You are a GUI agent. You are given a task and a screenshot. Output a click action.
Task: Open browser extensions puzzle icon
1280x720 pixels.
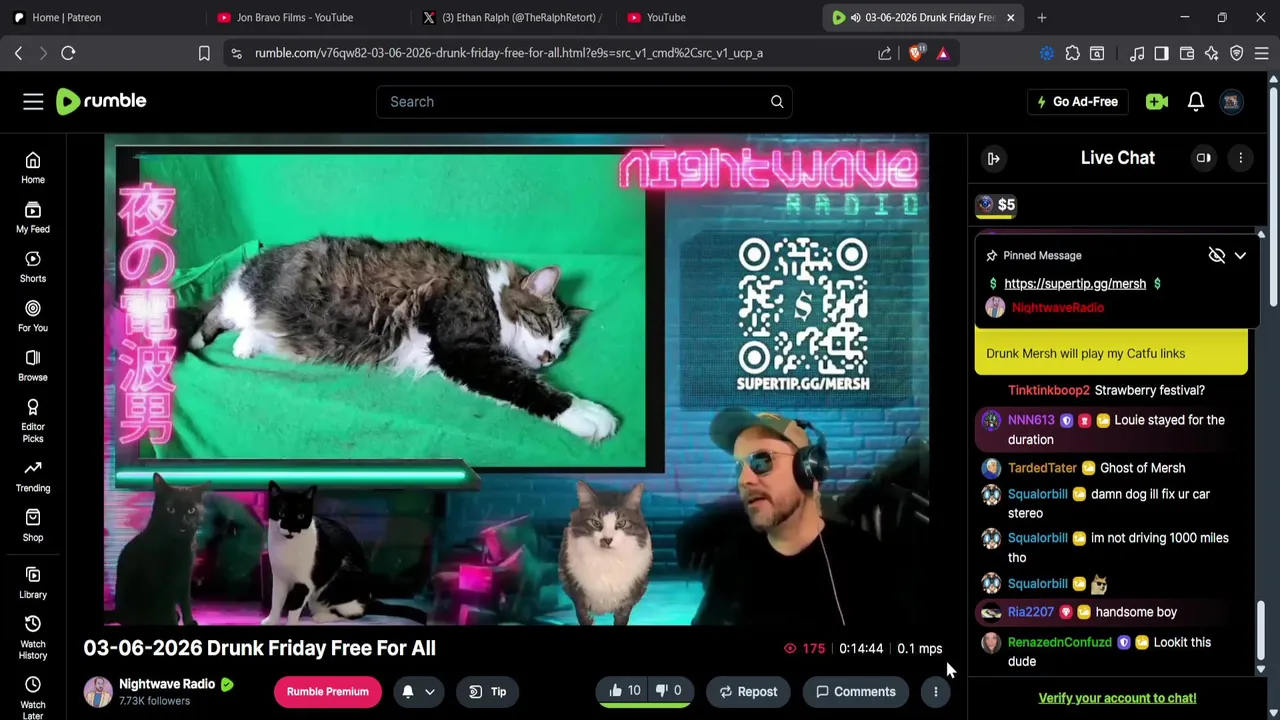(x=1073, y=53)
